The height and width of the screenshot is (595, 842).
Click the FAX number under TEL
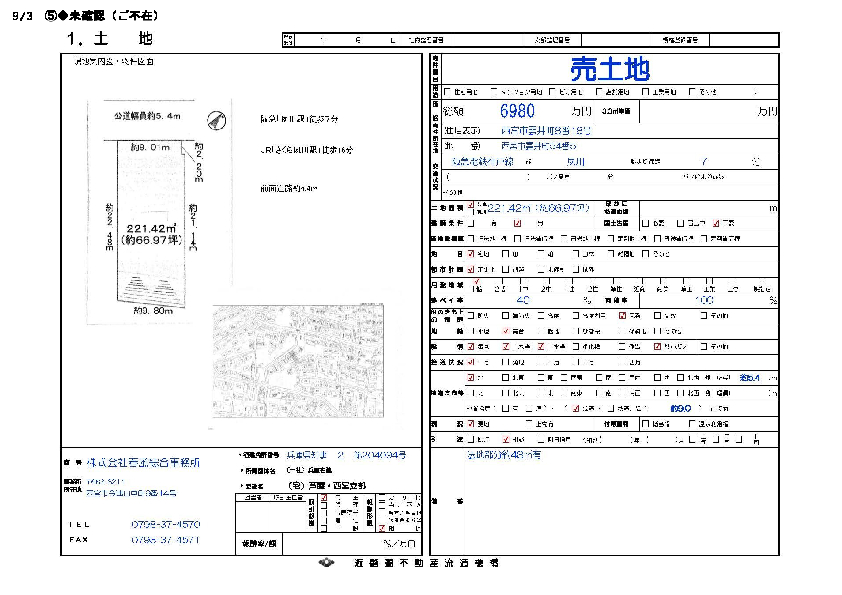[165, 539]
